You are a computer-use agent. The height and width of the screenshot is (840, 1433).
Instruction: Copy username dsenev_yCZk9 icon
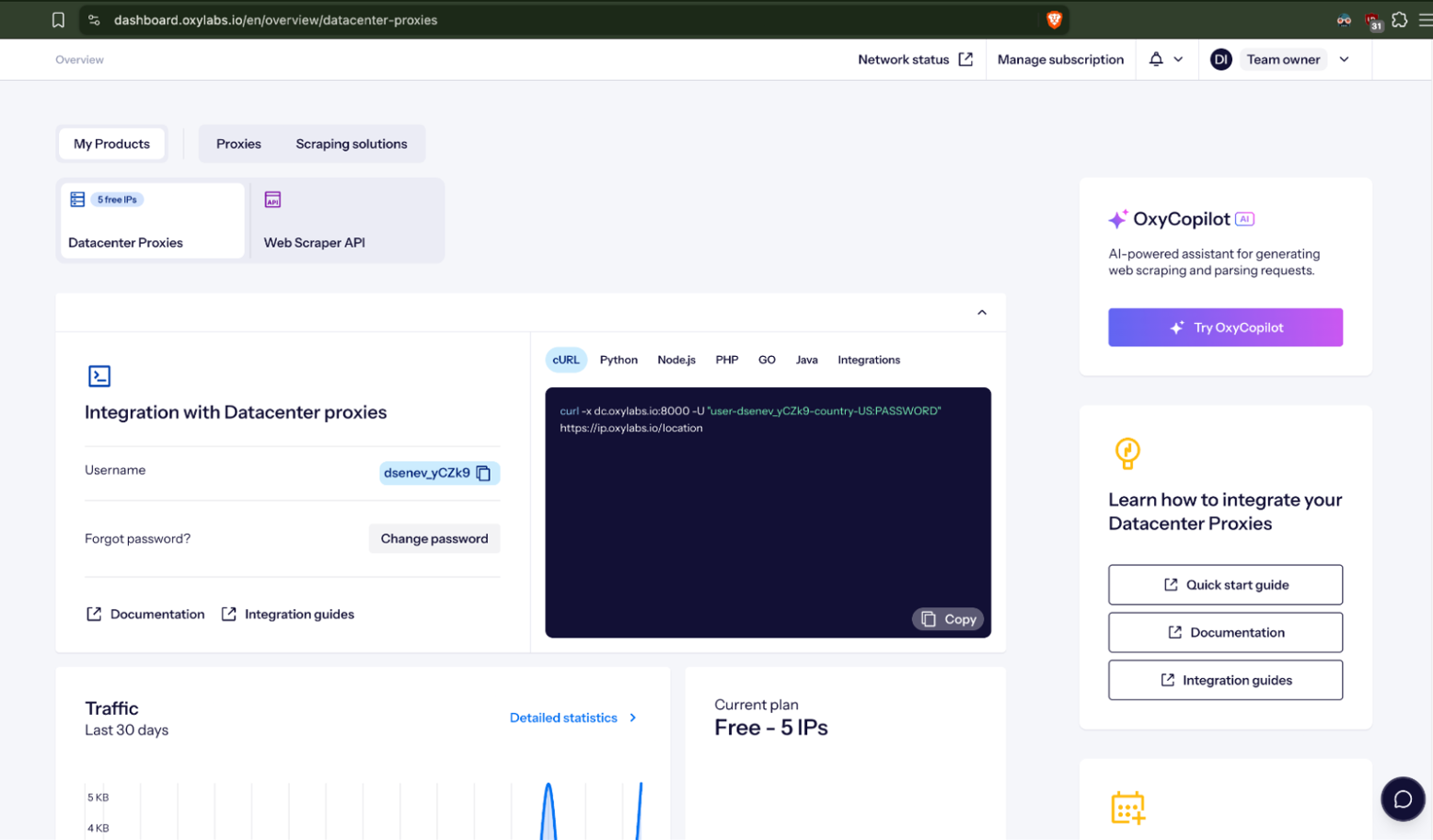483,473
